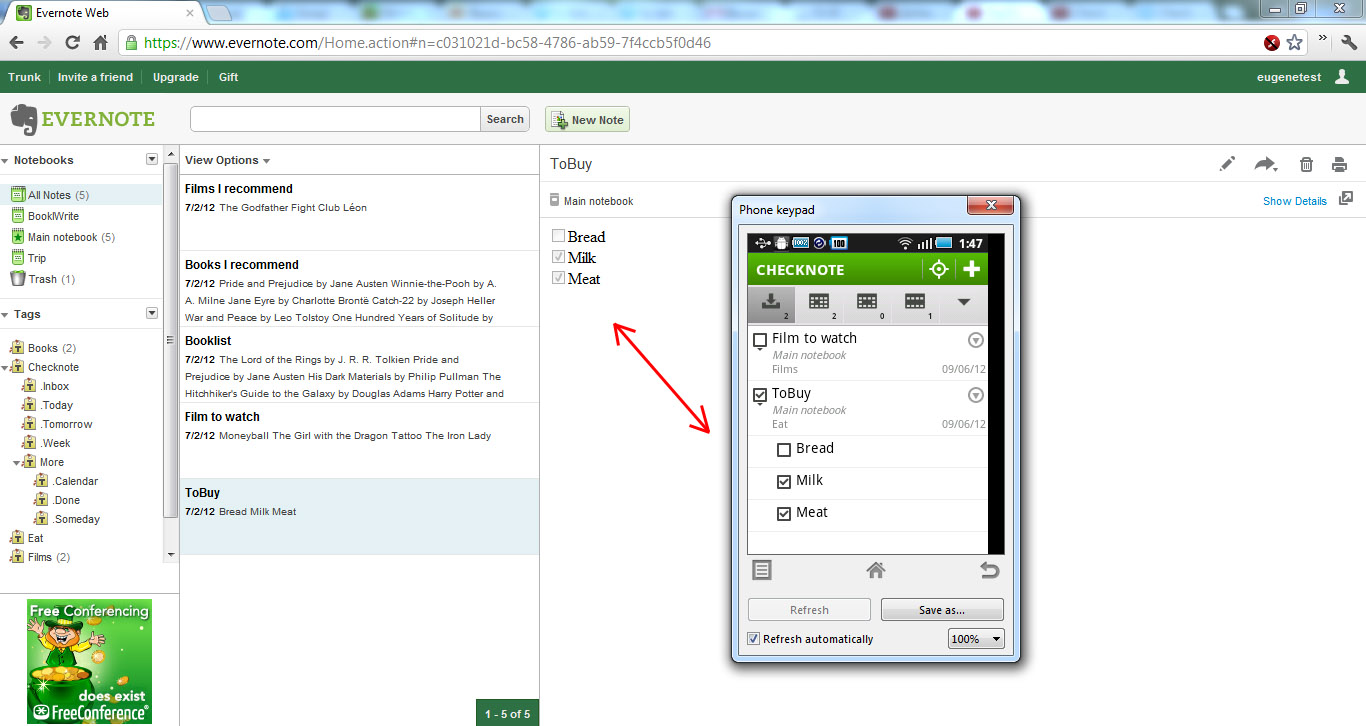The image size is (1366, 726).
Task: Go back in Chrome
Action: tap(17, 43)
